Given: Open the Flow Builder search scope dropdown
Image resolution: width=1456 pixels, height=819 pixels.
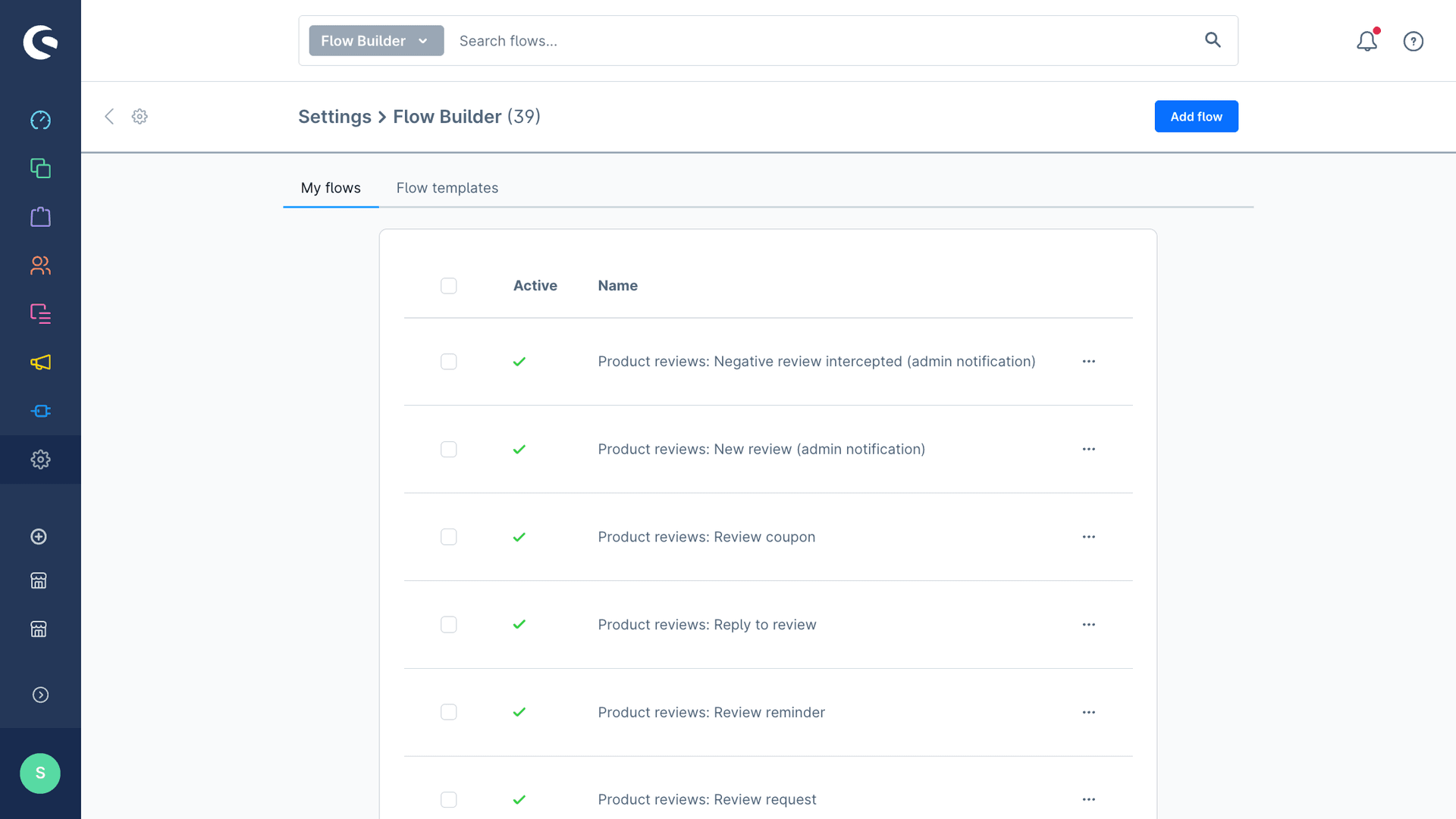Looking at the screenshot, I should pos(376,41).
